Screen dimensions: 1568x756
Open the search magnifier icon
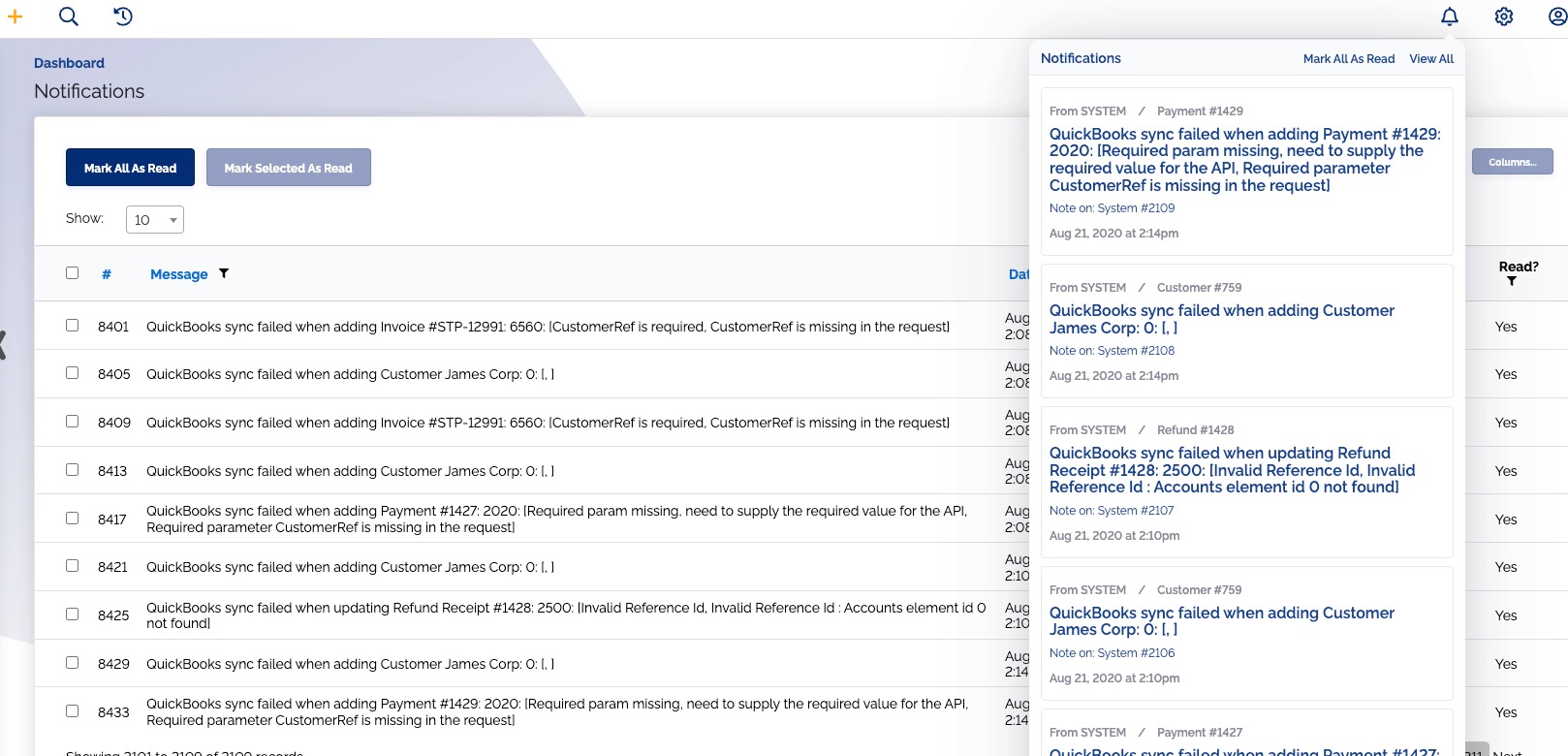pyautogui.click(x=69, y=16)
